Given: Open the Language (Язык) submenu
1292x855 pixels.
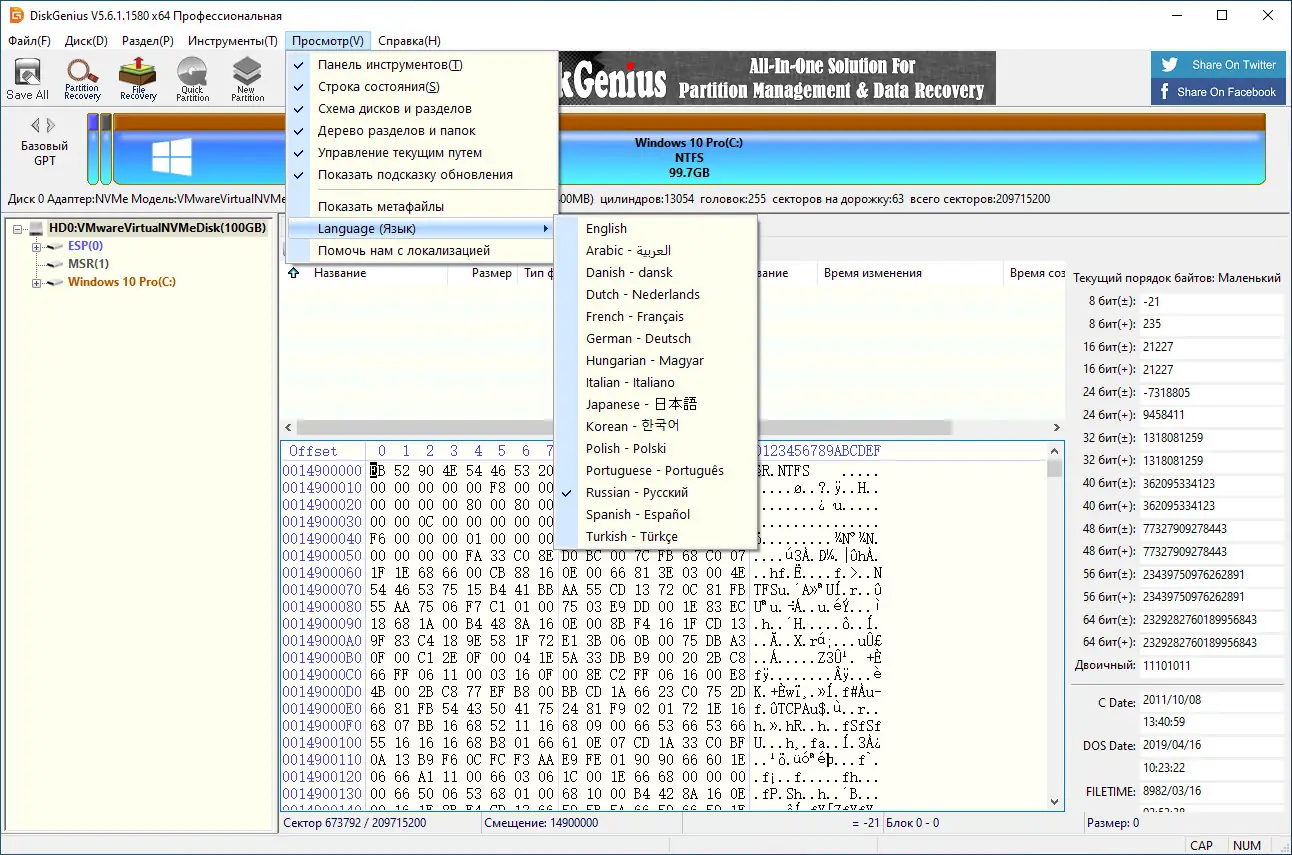Looking at the screenshot, I should 421,229.
